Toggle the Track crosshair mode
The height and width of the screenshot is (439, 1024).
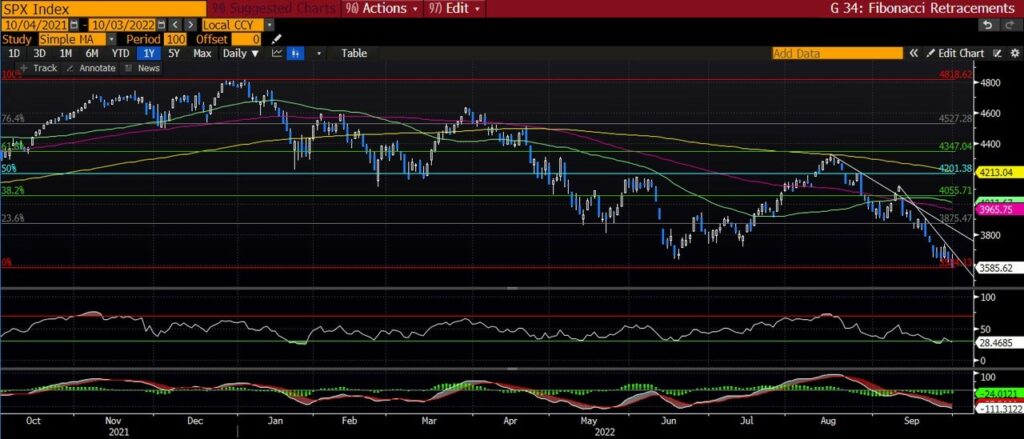(40, 68)
